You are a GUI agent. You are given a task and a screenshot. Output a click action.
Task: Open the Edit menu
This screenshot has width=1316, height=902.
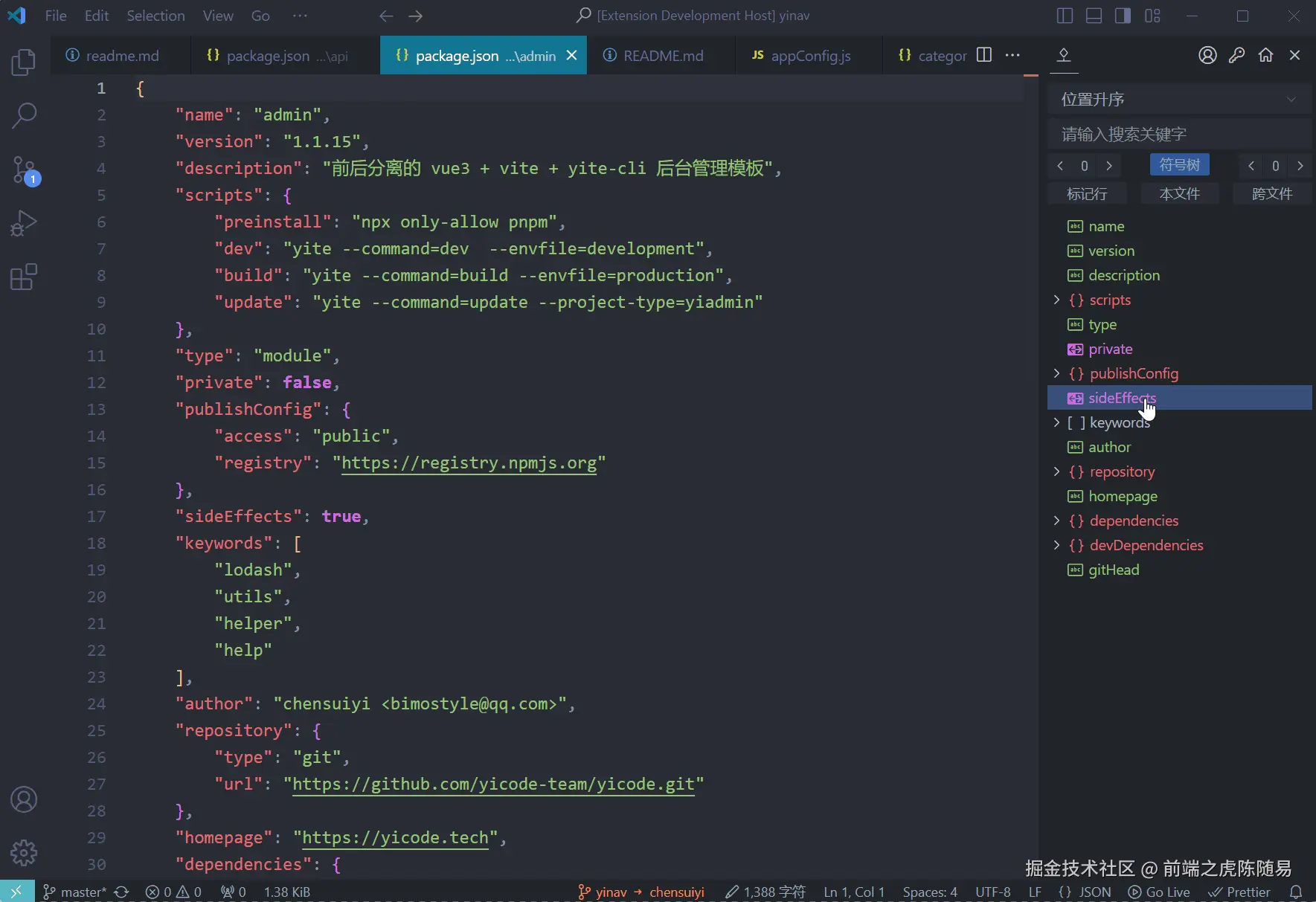97,16
